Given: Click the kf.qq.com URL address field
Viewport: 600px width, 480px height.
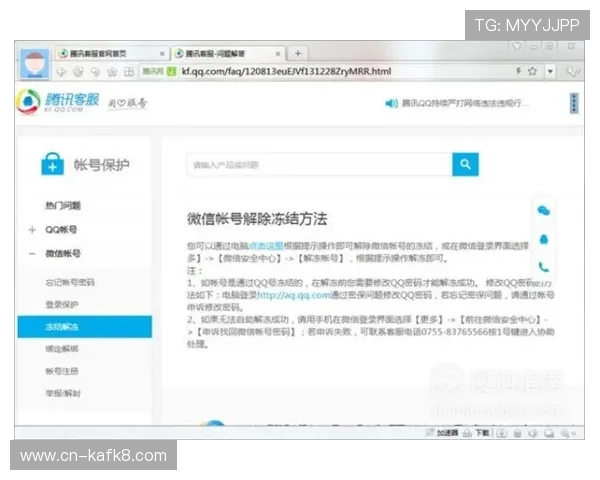Looking at the screenshot, I should pos(286,72).
